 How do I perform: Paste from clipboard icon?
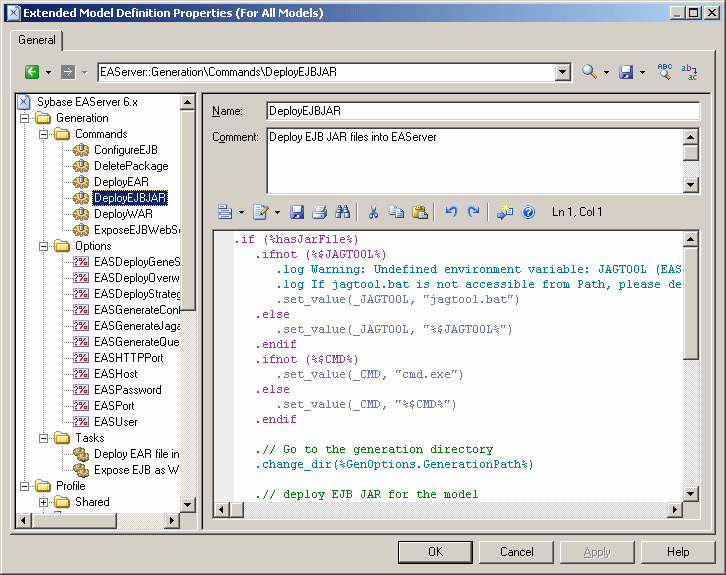coord(420,212)
